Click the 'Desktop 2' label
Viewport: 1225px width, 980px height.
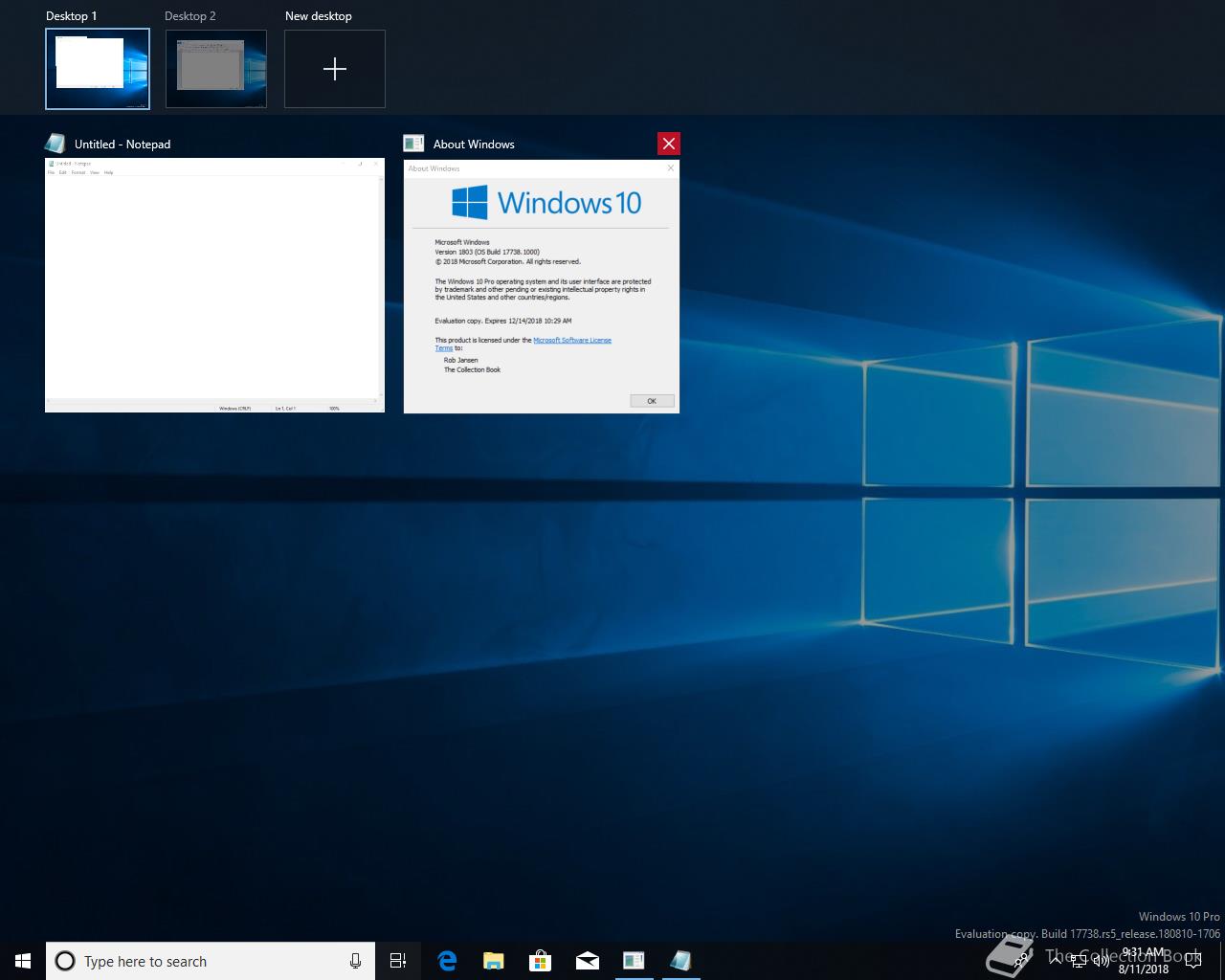190,16
